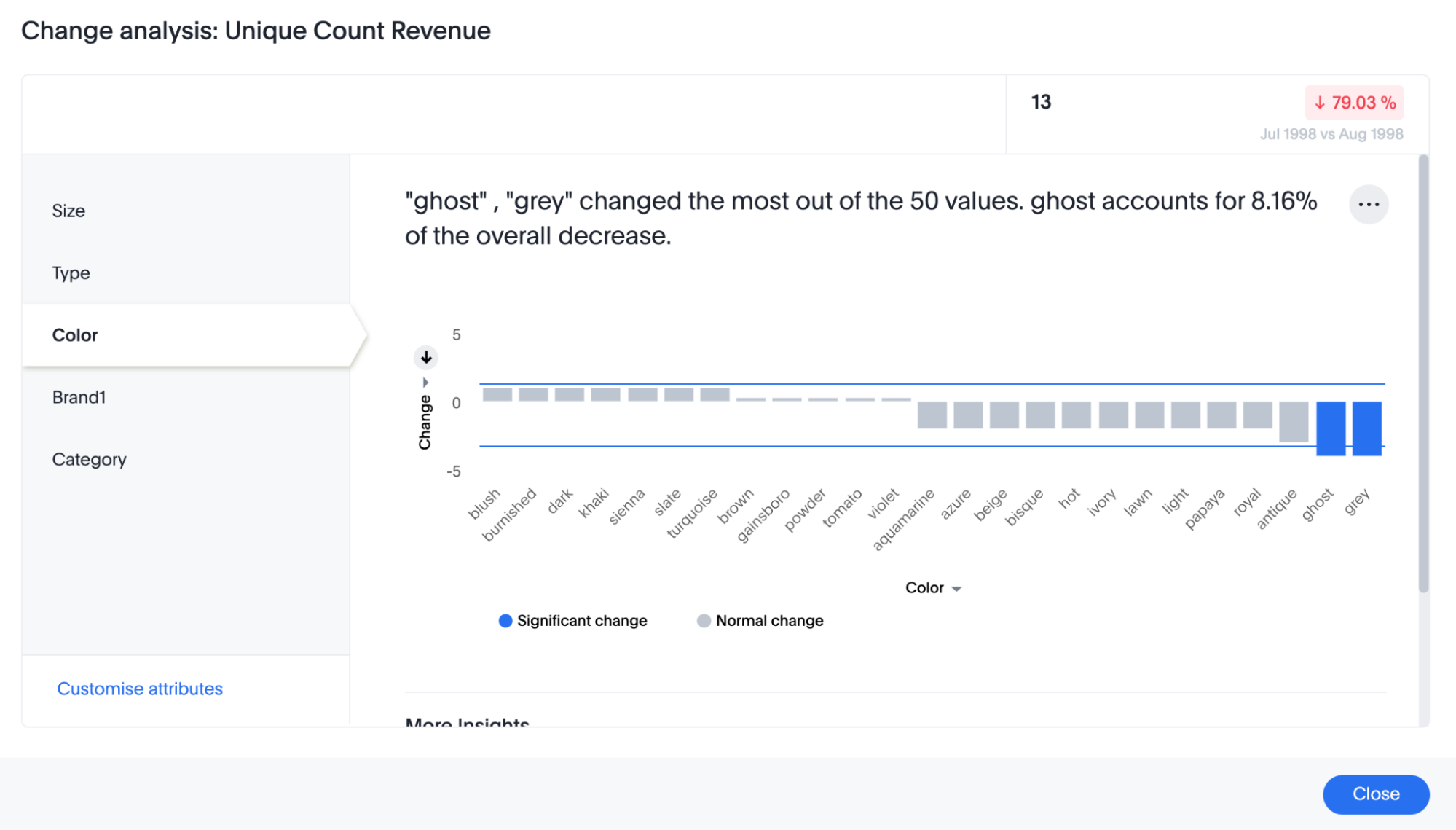Click the Close button

(x=1375, y=794)
